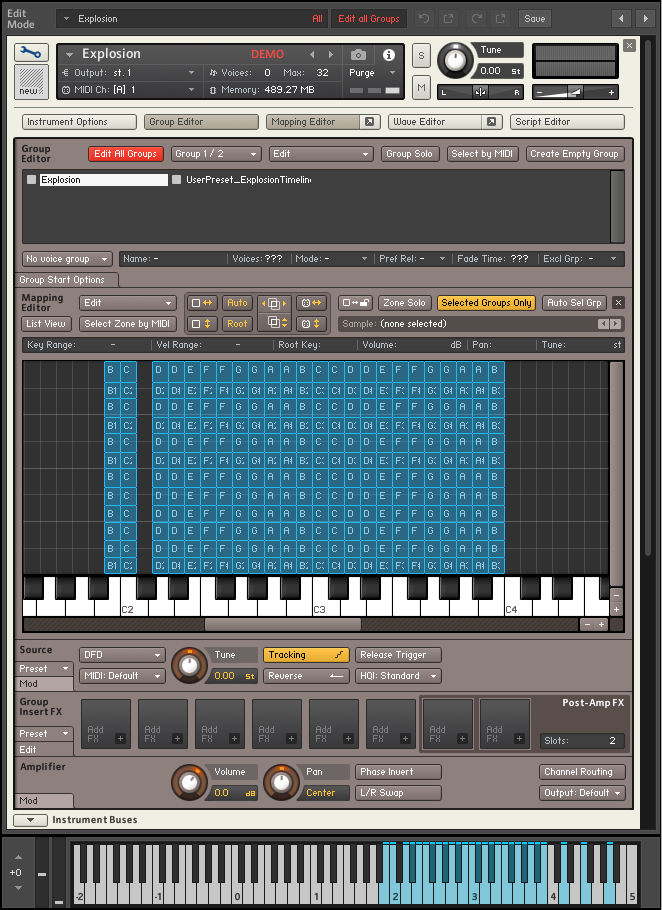Open the Mapping Editor Edit dropdown

(128, 303)
